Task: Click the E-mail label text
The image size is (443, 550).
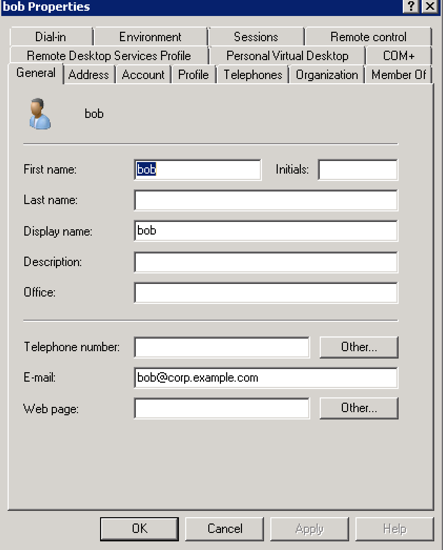Action: (39, 377)
